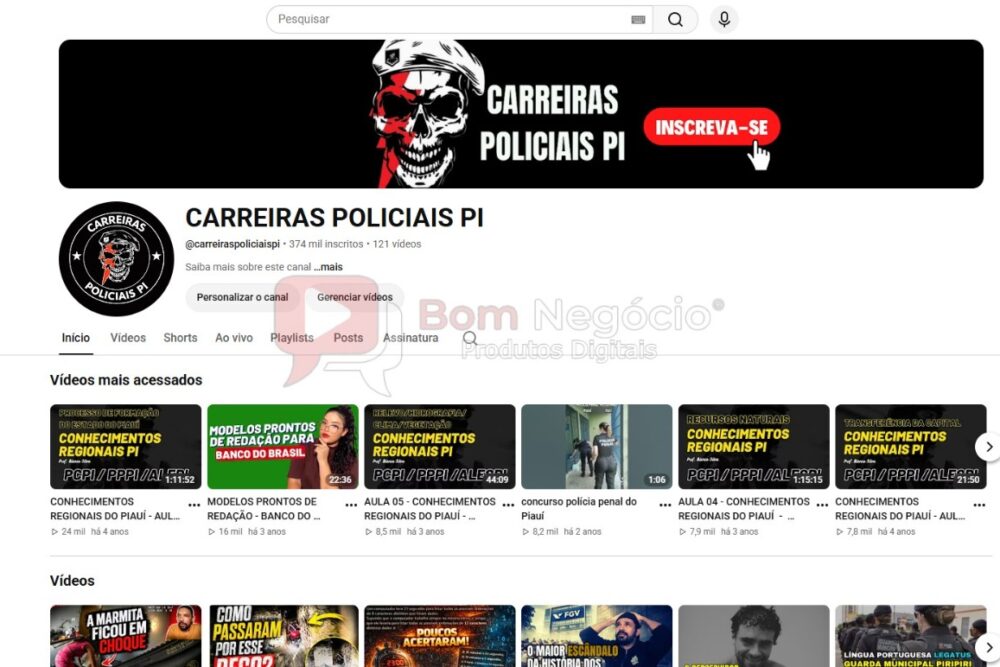Open MODELOS PRONTOS DE REDAÇÃO - BANCO DO title
This screenshot has height=667, width=1000.
(263, 509)
